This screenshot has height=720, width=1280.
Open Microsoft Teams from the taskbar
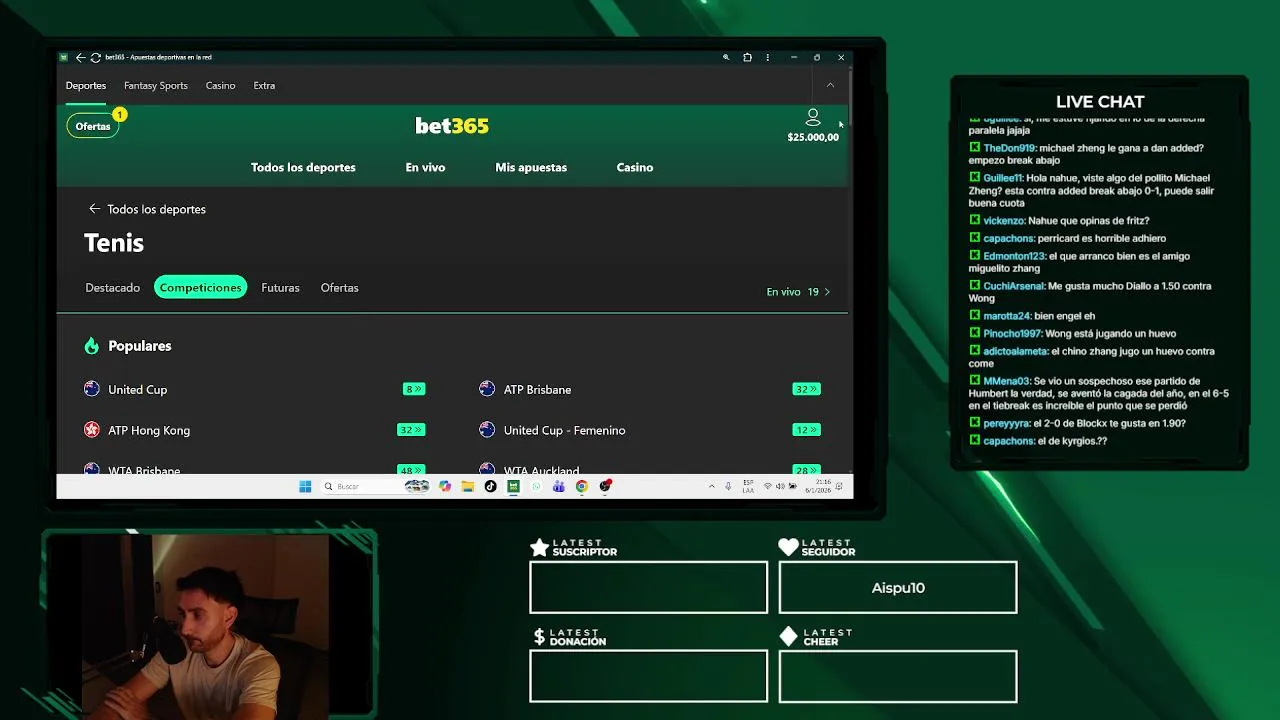tap(559, 486)
